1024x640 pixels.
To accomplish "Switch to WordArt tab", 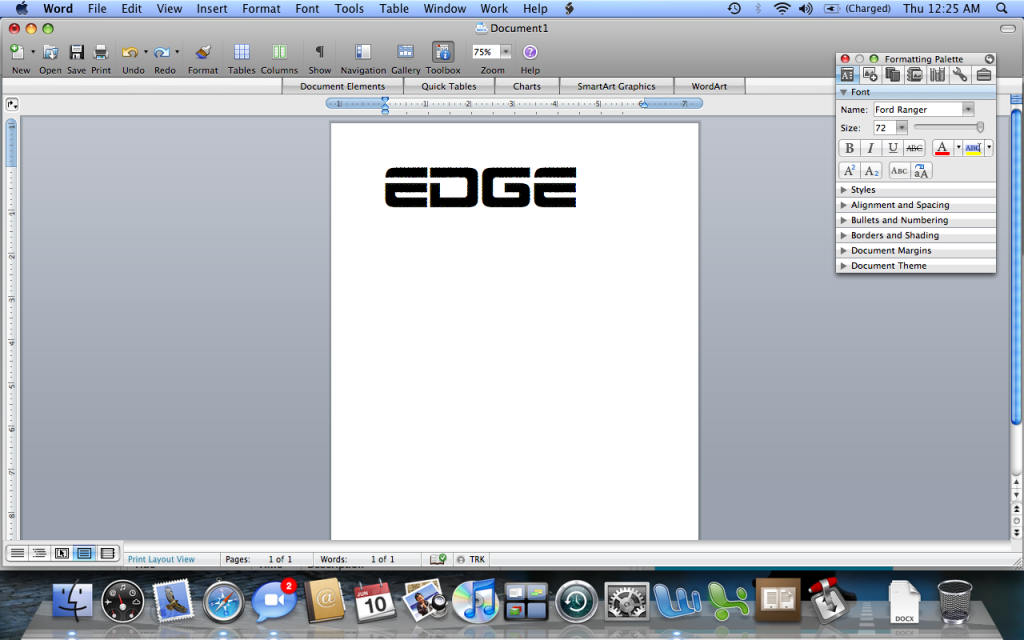I will tap(709, 86).
